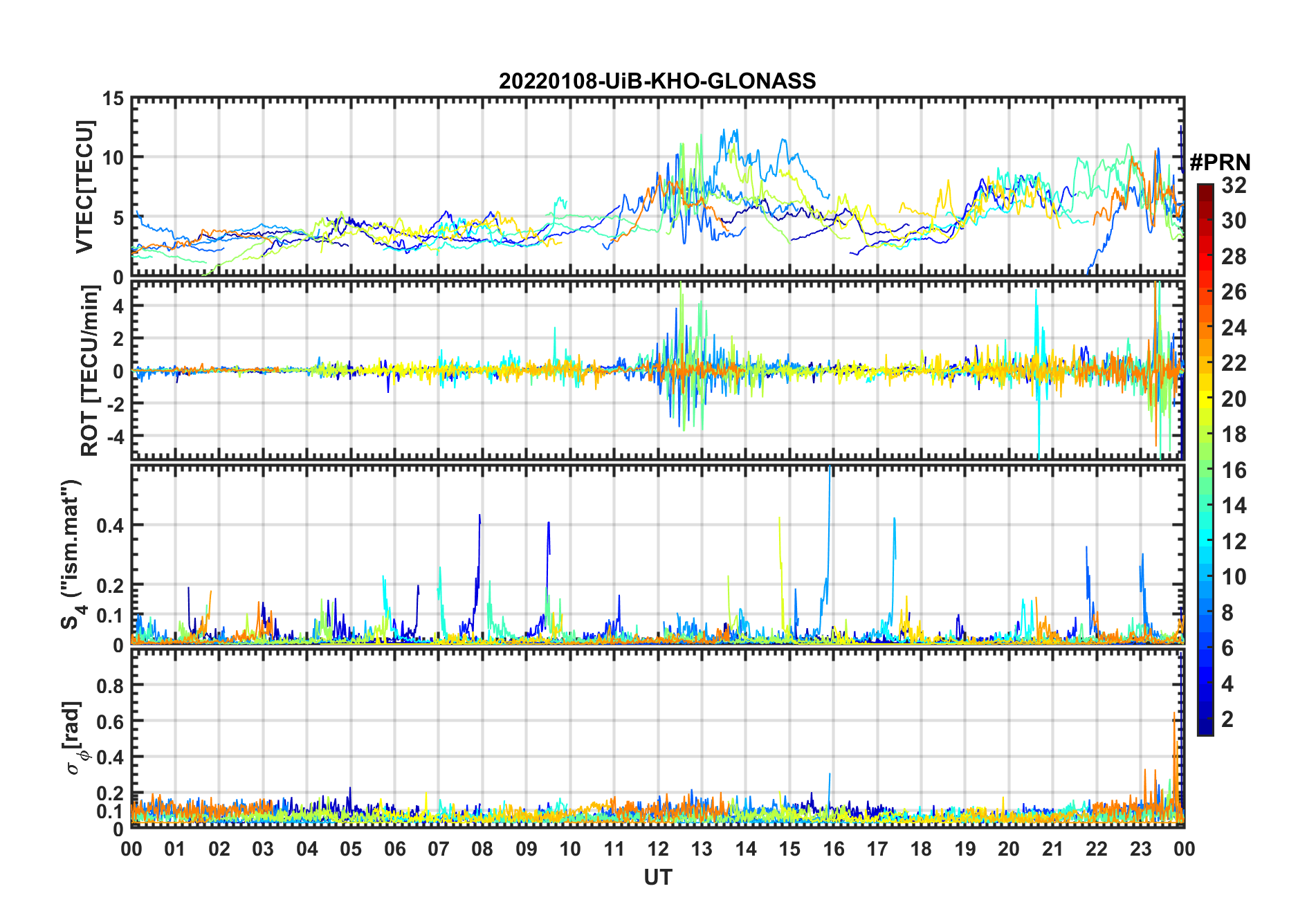1316x920 pixels.
Task: Click the sigma-phi axis tick label 0.8
Action: tap(111, 686)
